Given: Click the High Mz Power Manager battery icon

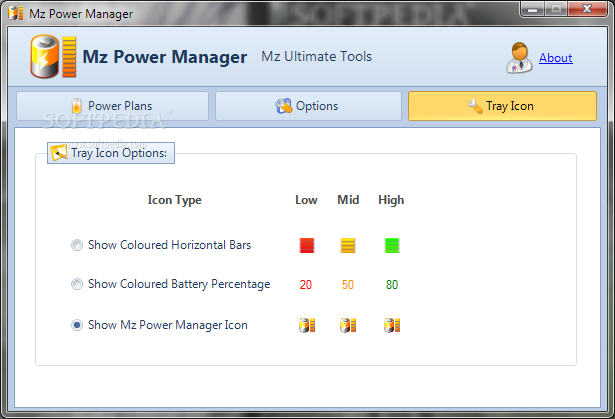Looking at the screenshot, I should 392,325.
